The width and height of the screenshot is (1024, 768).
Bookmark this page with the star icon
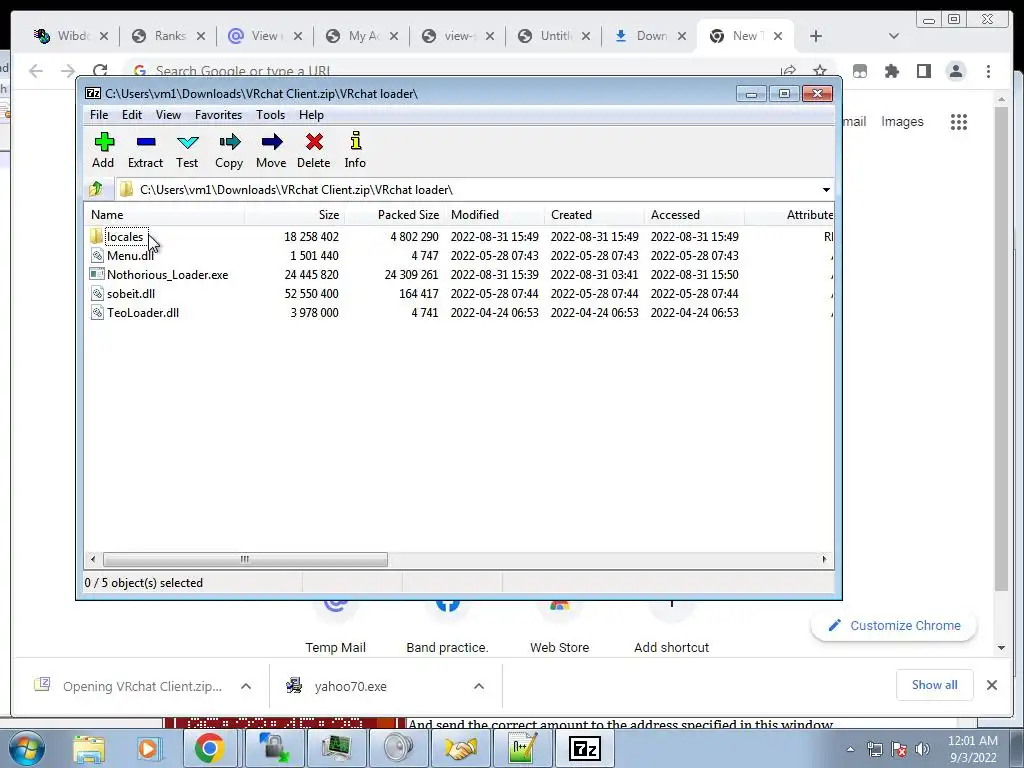click(x=820, y=71)
